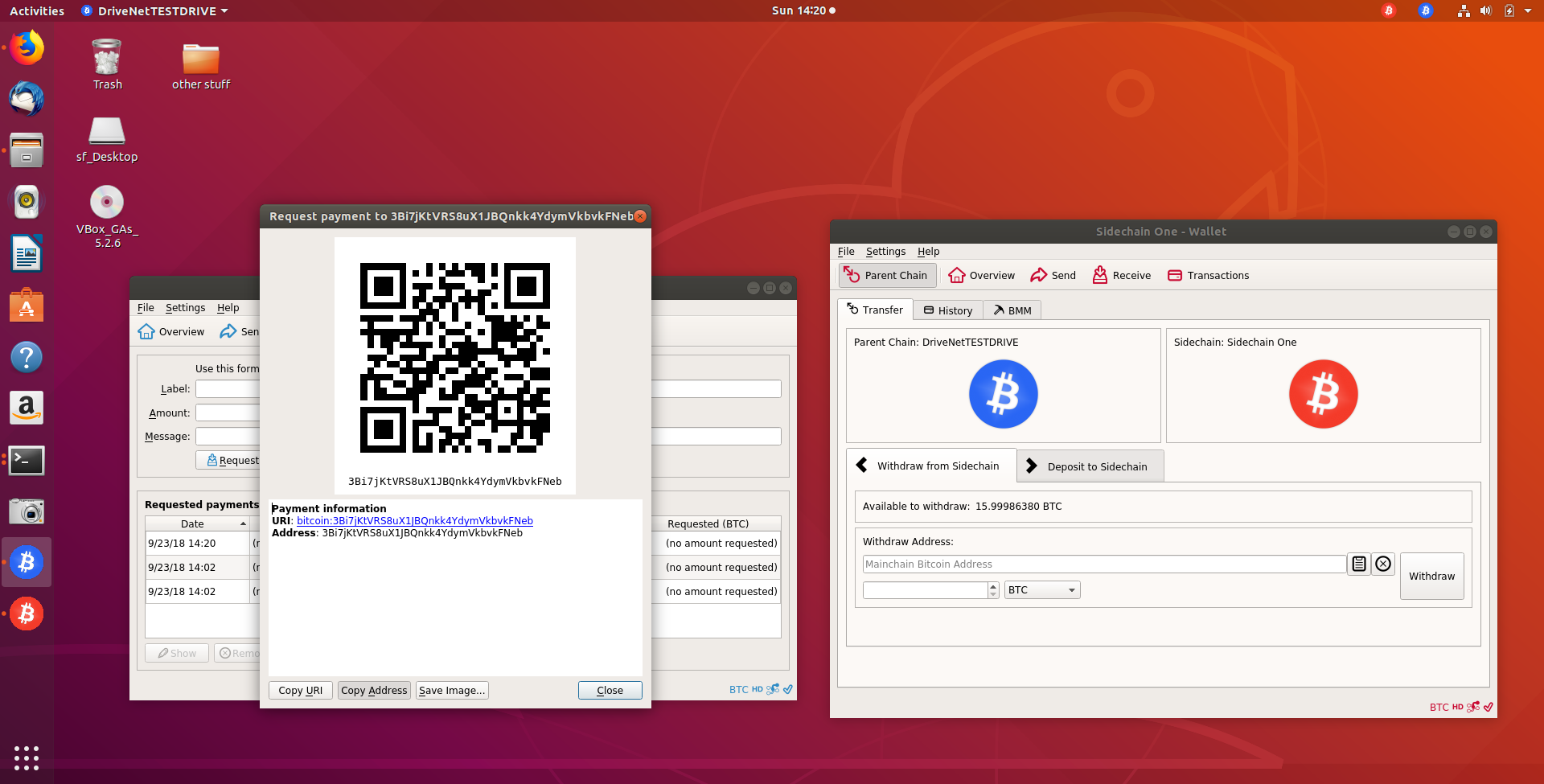Open the Files manager dock icon

pos(27,150)
